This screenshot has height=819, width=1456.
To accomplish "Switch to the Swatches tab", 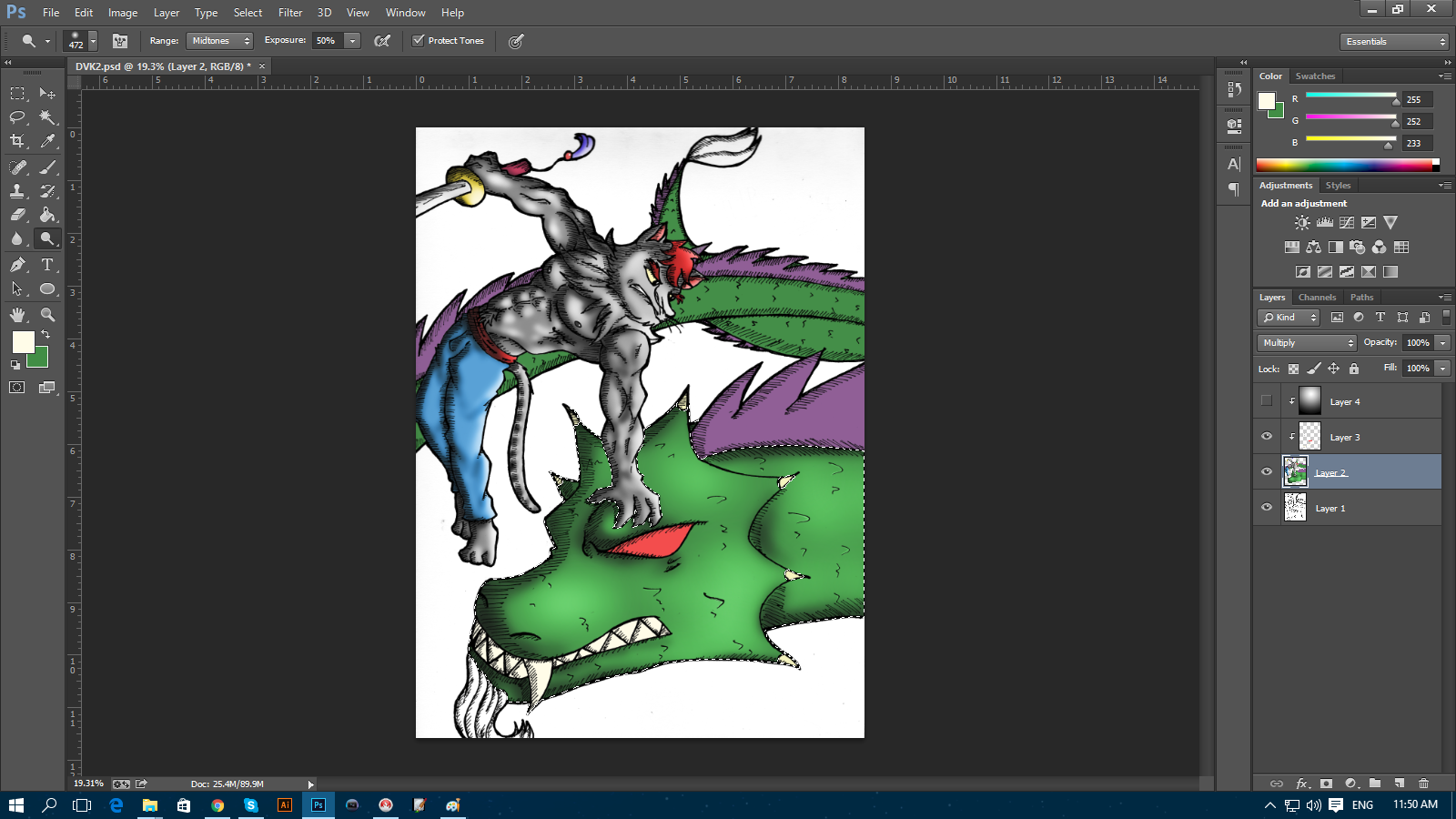I will click(x=1315, y=76).
